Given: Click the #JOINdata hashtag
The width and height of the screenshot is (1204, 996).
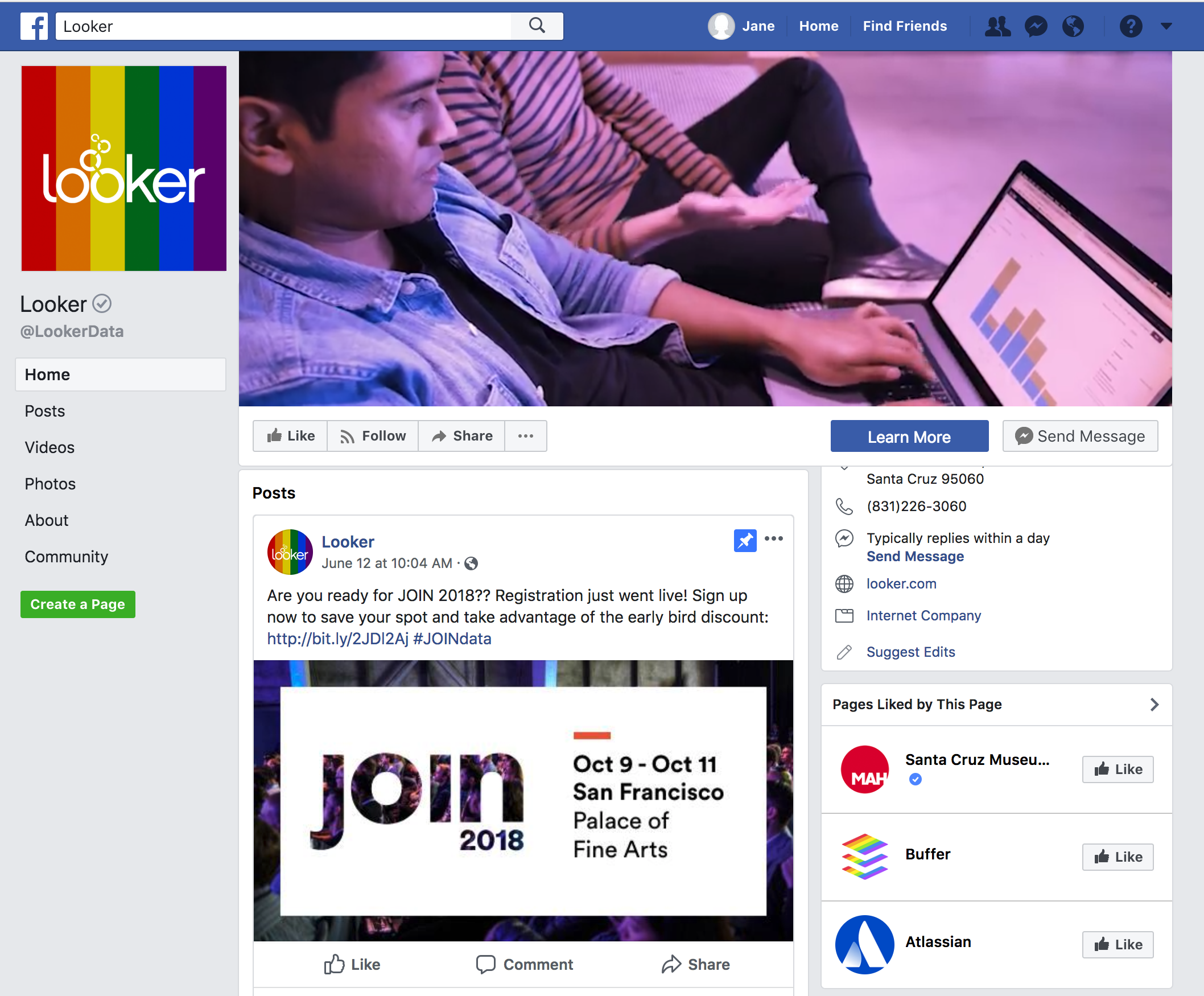Looking at the screenshot, I should 452,639.
